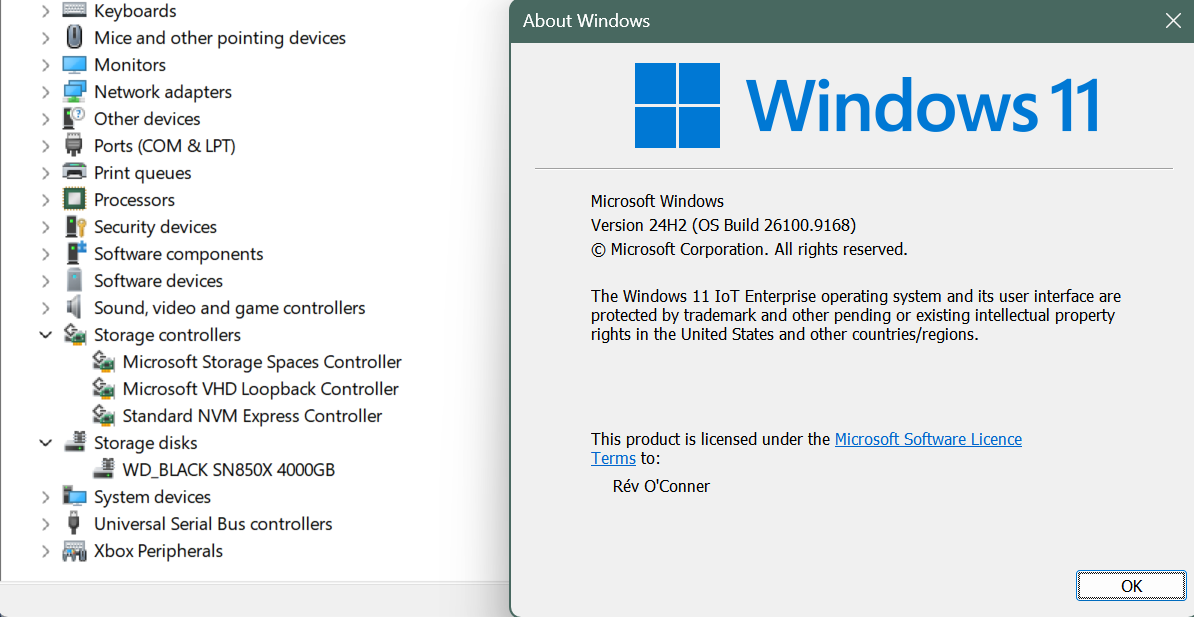1194x617 pixels.
Task: Select the Keyboards category icon
Action: click(x=74, y=11)
